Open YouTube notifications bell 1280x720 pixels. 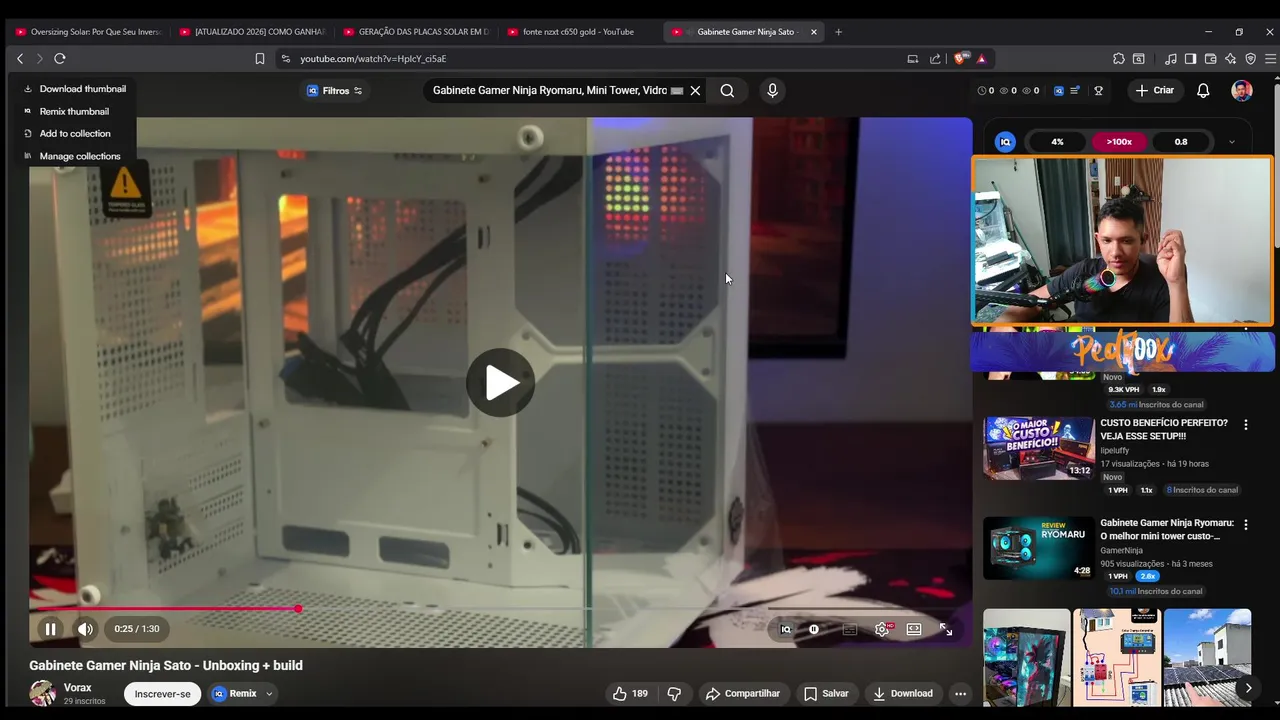click(1203, 90)
